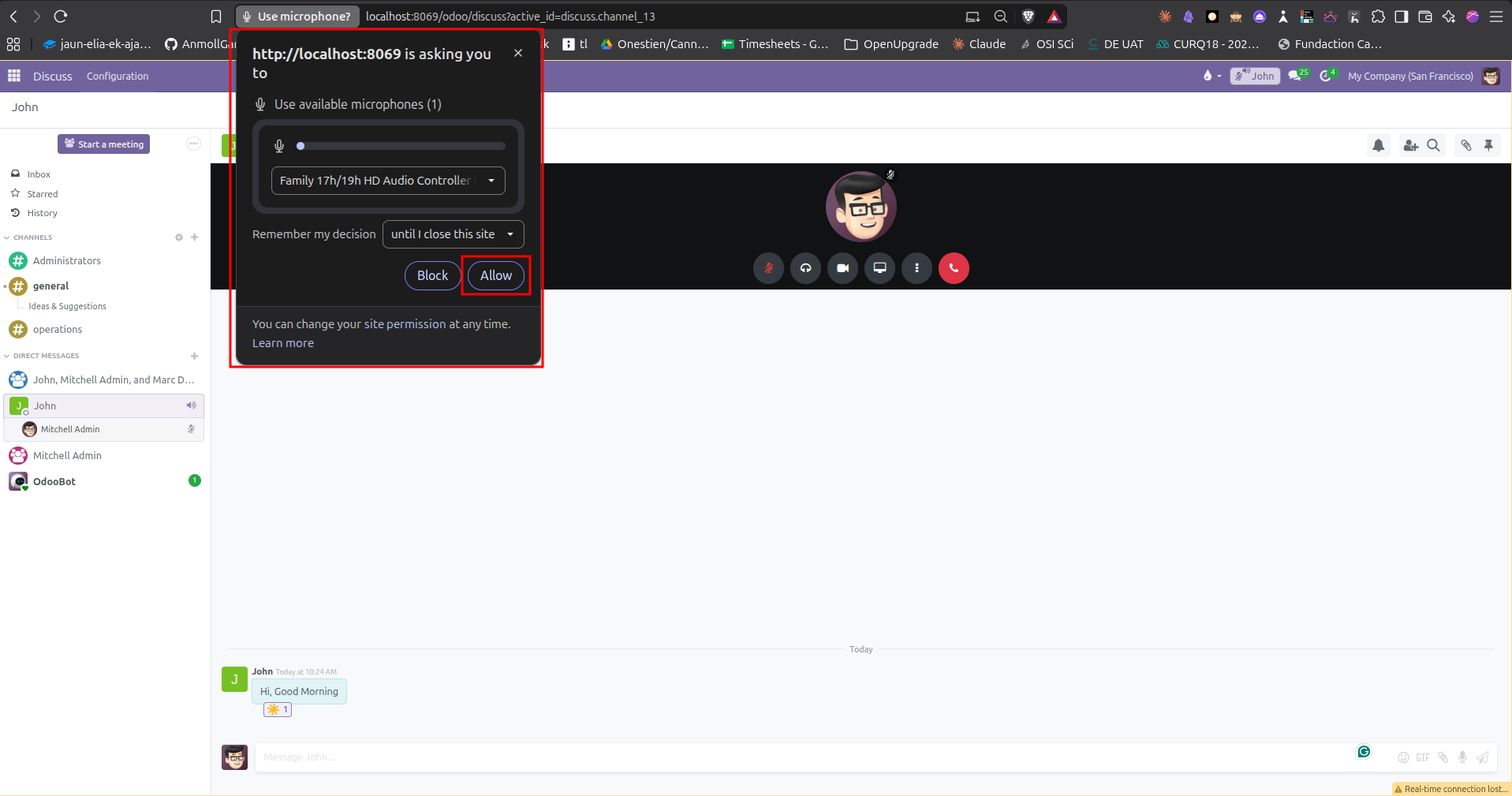Open the operations channel
This screenshot has height=796, width=1512.
58,329
